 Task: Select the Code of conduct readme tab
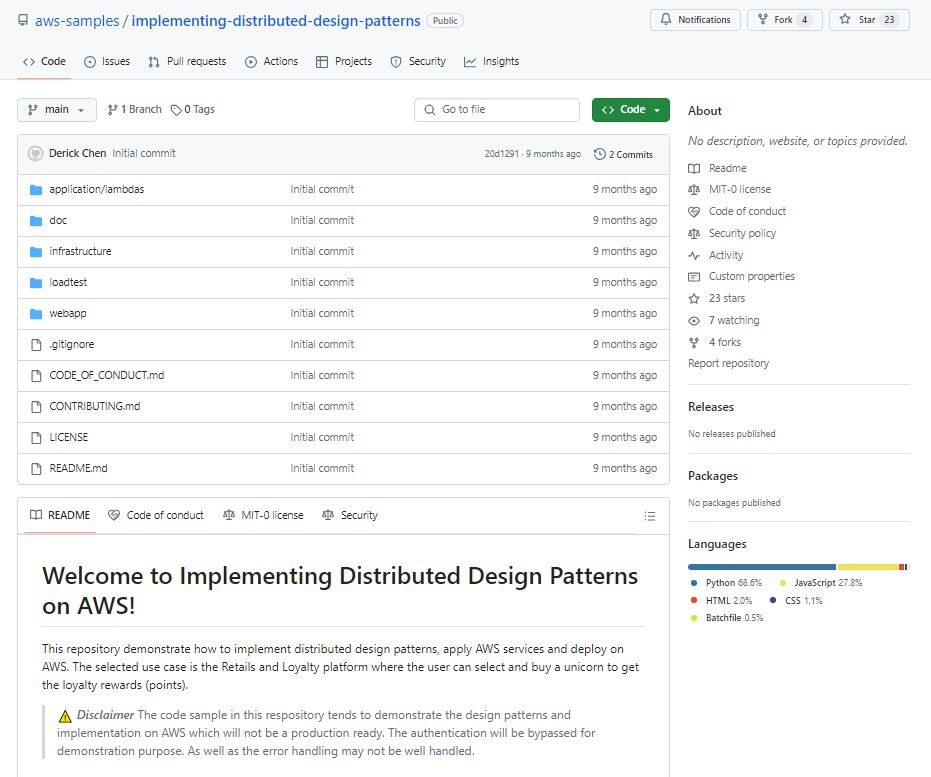coord(156,515)
